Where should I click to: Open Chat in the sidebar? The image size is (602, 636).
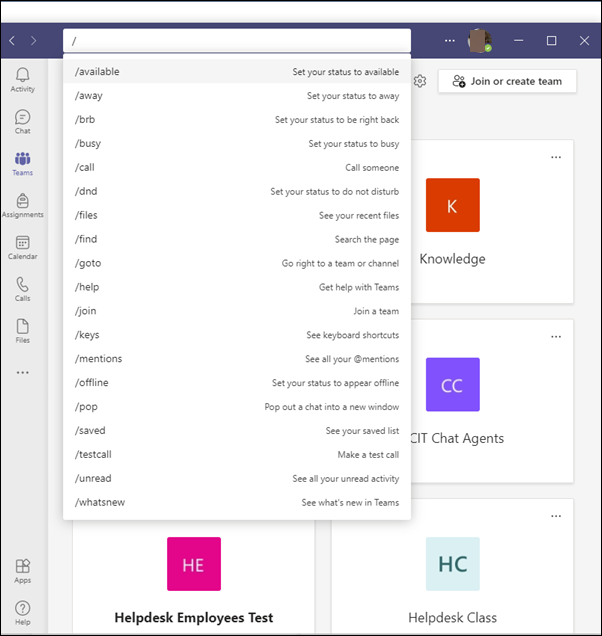pyautogui.click(x=23, y=122)
